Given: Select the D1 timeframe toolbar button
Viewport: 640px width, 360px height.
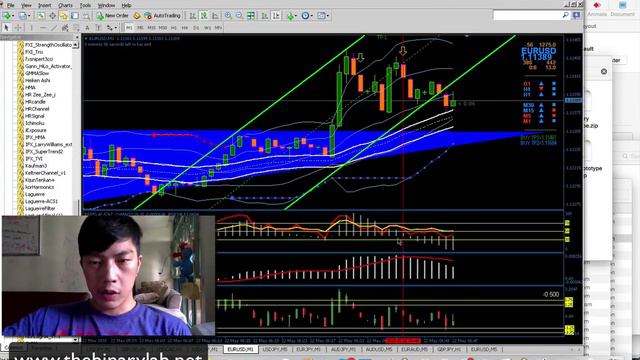Looking at the screenshot, I should (x=196, y=27).
